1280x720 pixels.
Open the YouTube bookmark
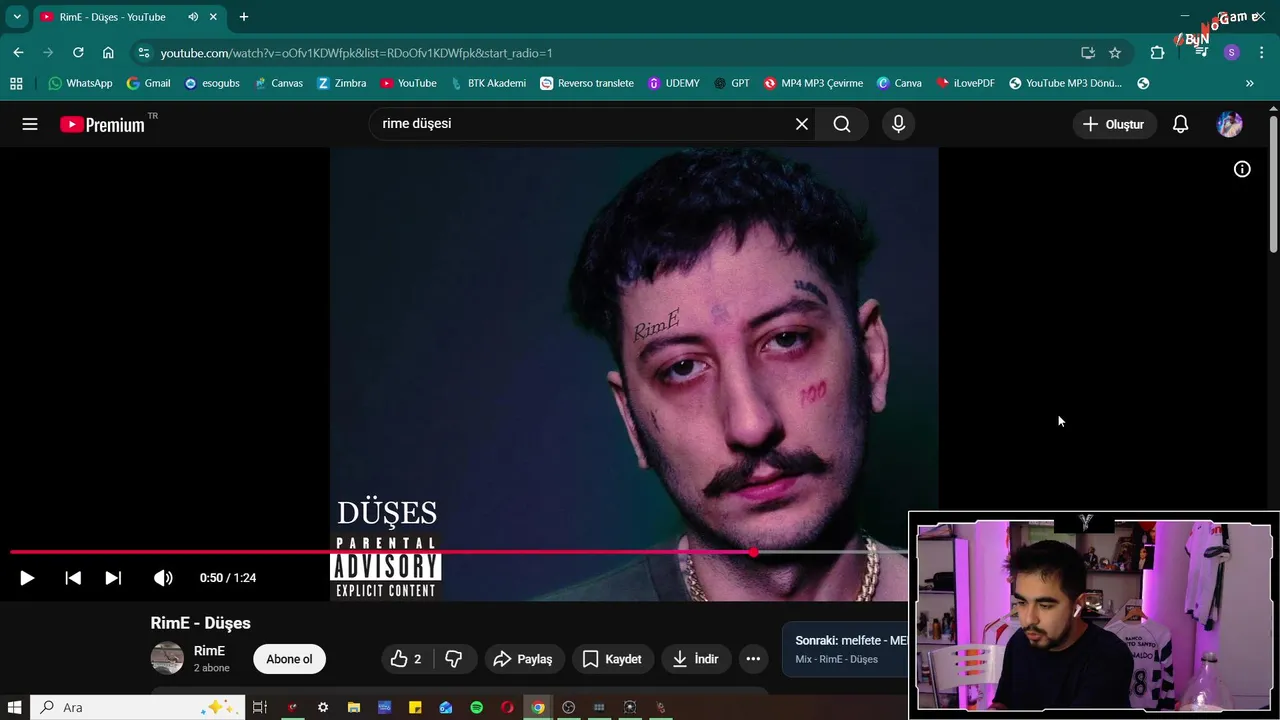(x=408, y=83)
